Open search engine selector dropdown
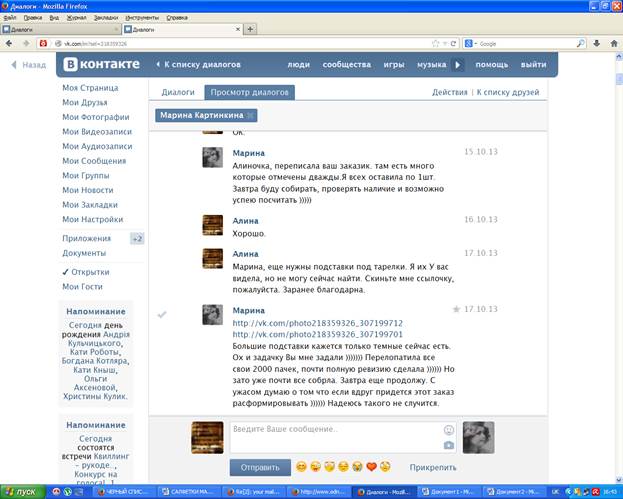Viewport: 623px width, 499px height. [470, 43]
